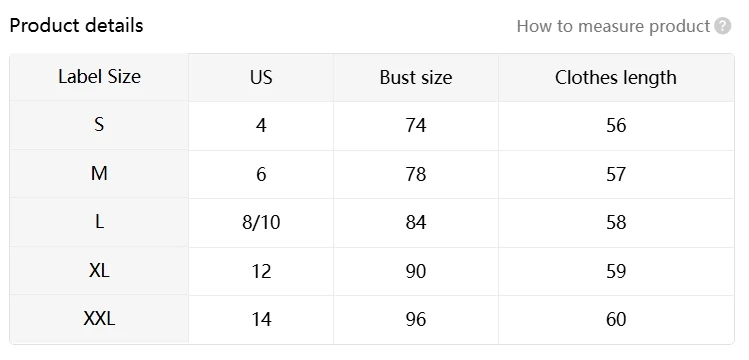Open How to measure product link
The image size is (749, 360).
pyautogui.click(x=613, y=26)
